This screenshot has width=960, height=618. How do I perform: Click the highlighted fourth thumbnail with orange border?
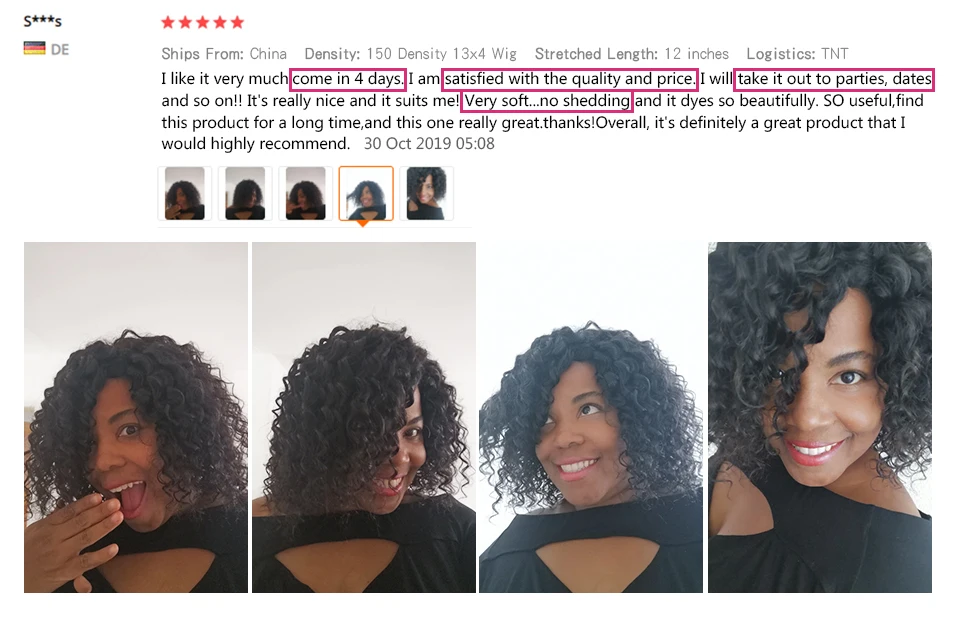(x=366, y=194)
